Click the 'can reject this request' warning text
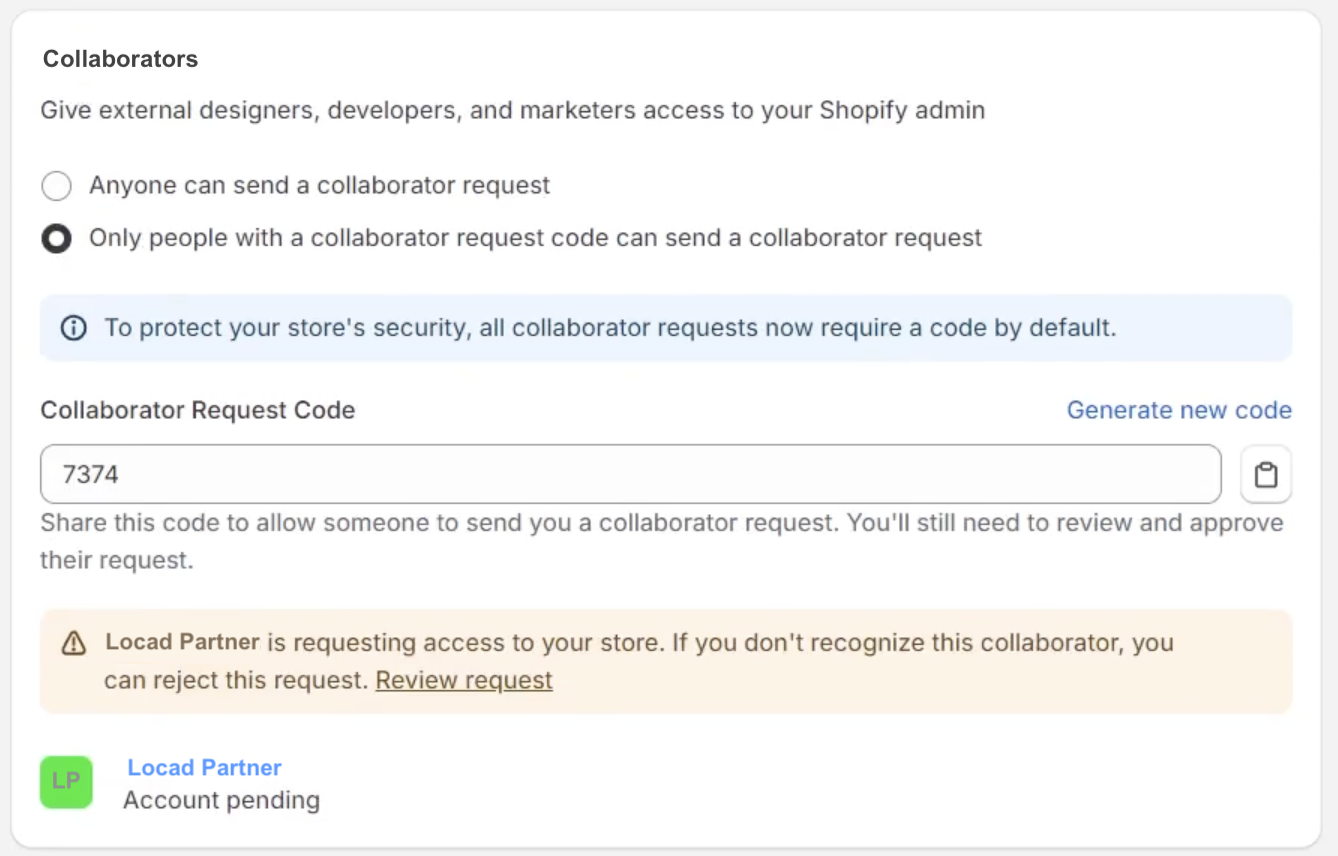 click(x=236, y=680)
